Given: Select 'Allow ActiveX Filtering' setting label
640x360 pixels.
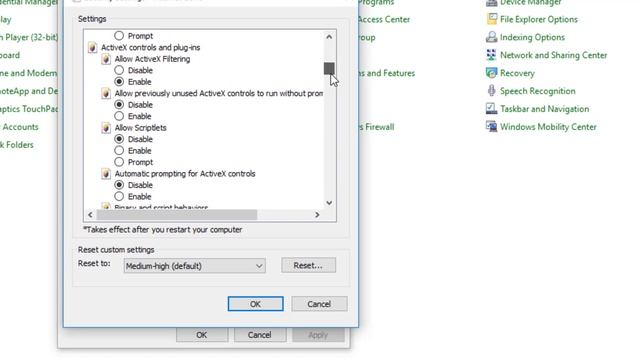Looking at the screenshot, I should (x=152, y=59).
